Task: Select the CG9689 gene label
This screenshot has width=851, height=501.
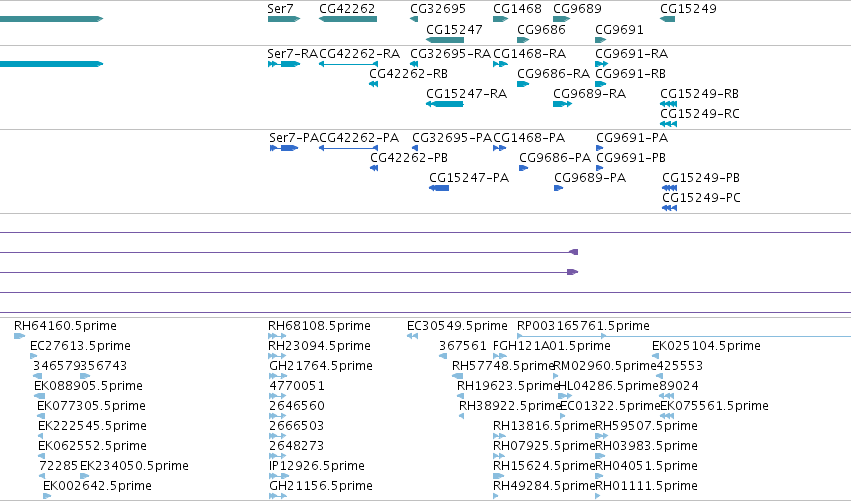Action: coord(577,9)
